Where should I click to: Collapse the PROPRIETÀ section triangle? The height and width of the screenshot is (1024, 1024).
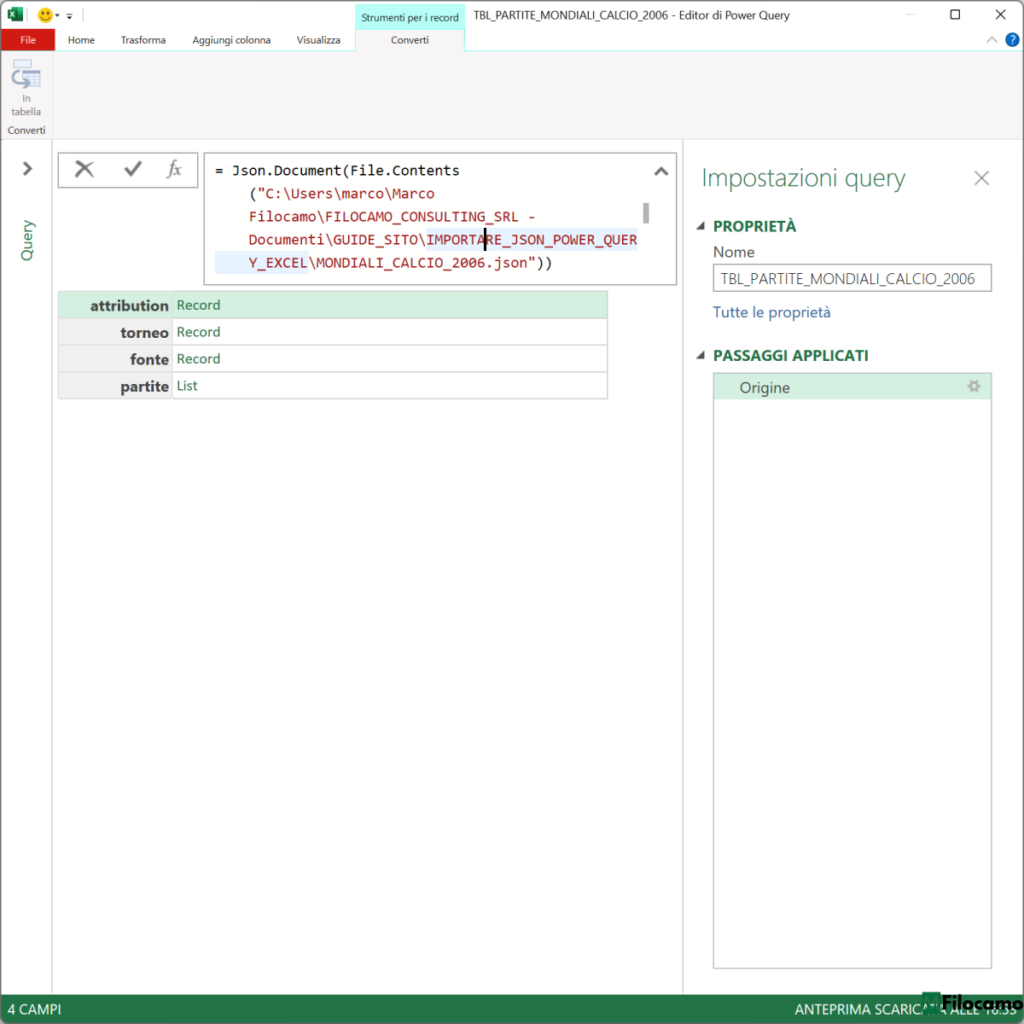(x=701, y=226)
